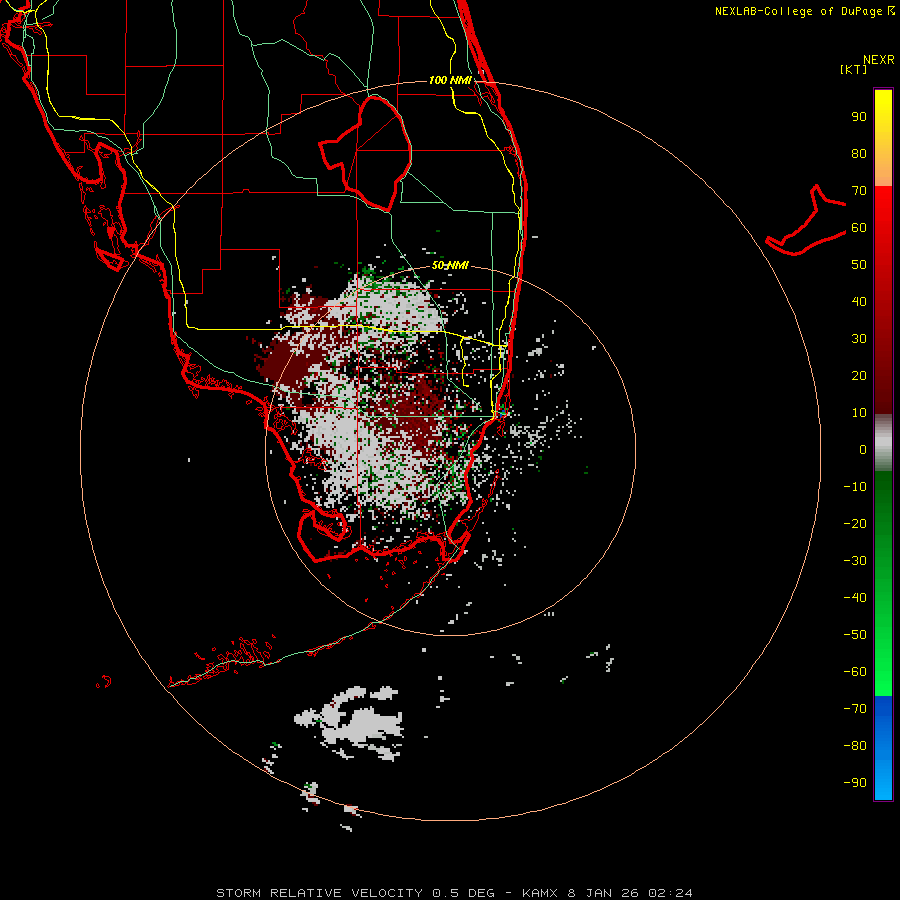Click the blue bottom segment of the color bar
The height and width of the screenshot is (900, 900).
[x=883, y=748]
